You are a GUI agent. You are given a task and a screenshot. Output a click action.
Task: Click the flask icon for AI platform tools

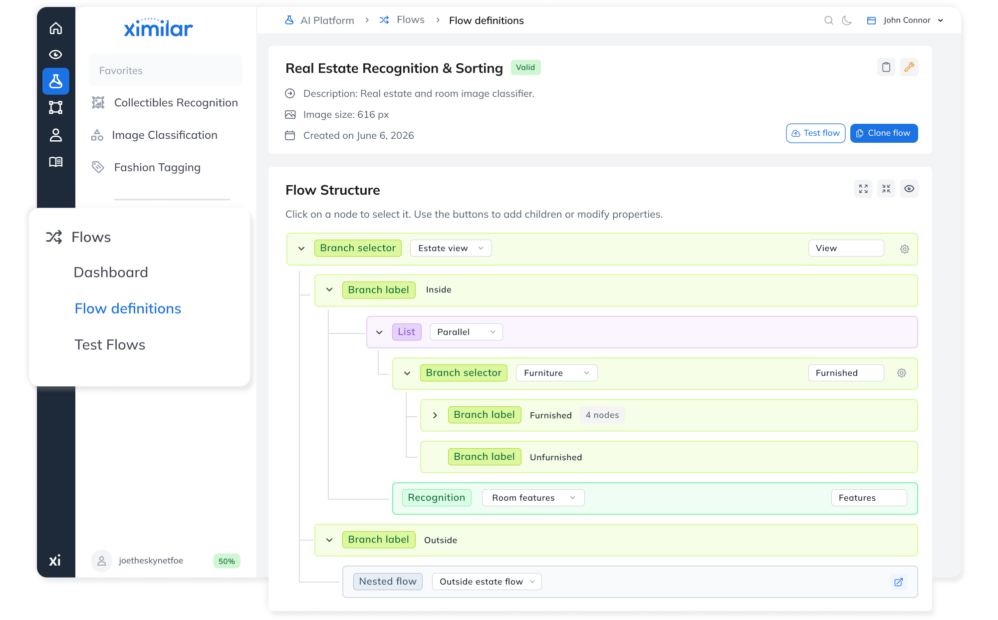tap(56, 81)
